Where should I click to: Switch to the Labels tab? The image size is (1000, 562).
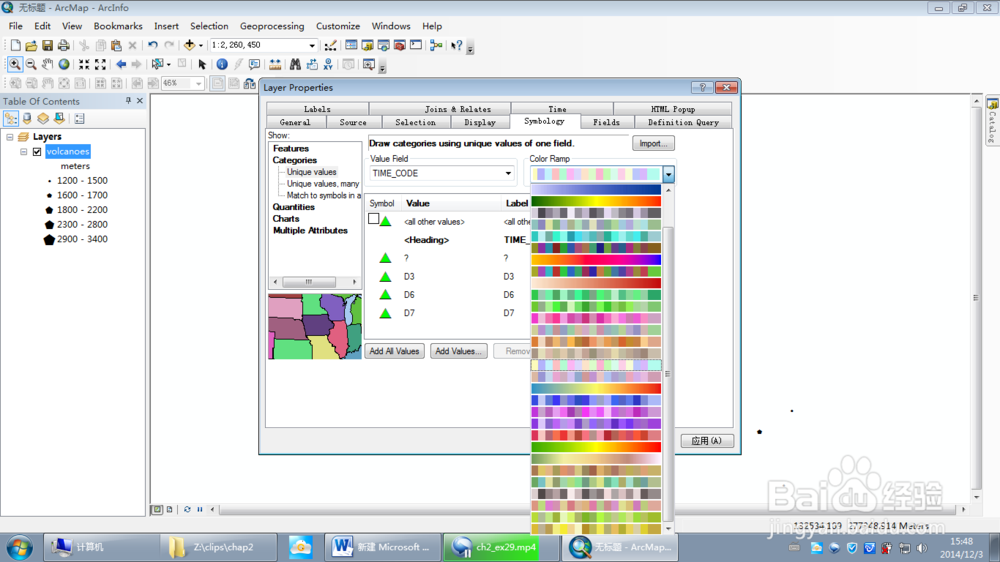(x=317, y=109)
